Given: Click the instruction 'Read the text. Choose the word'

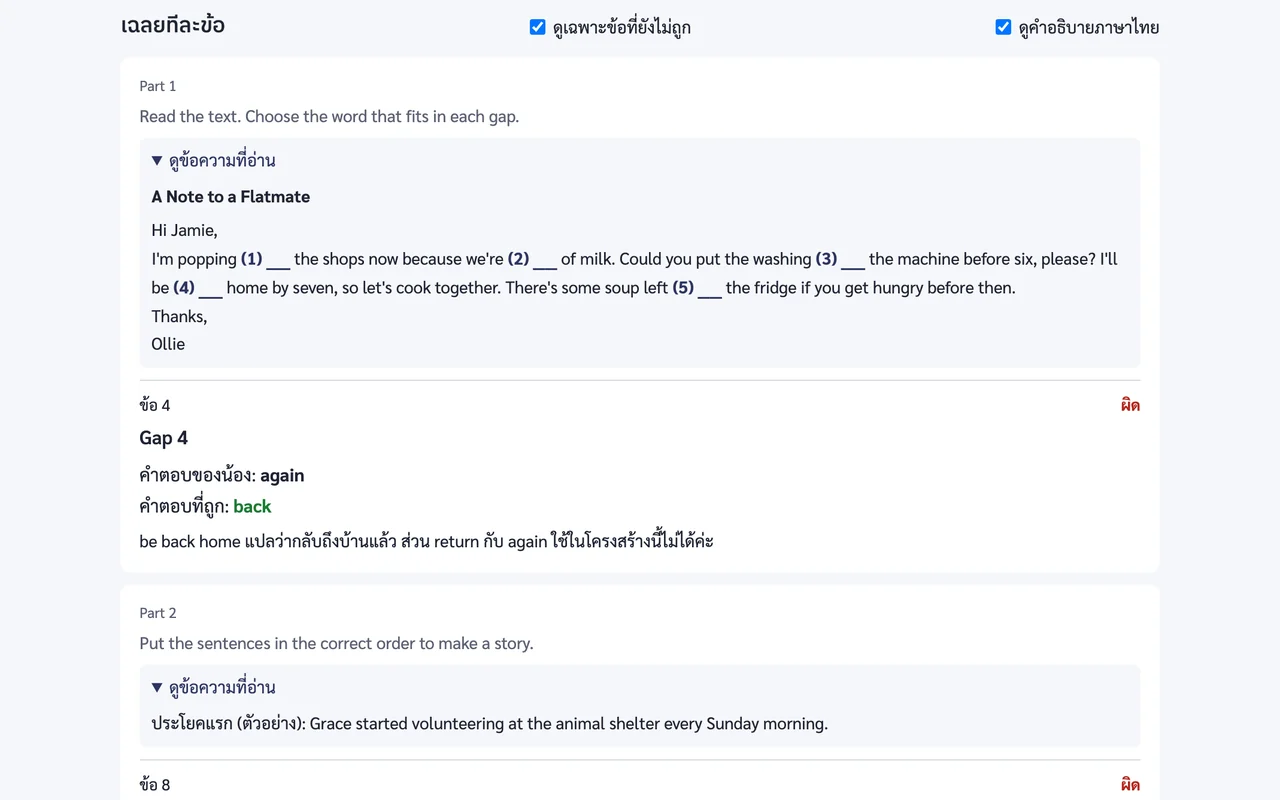Looking at the screenshot, I should [329, 116].
